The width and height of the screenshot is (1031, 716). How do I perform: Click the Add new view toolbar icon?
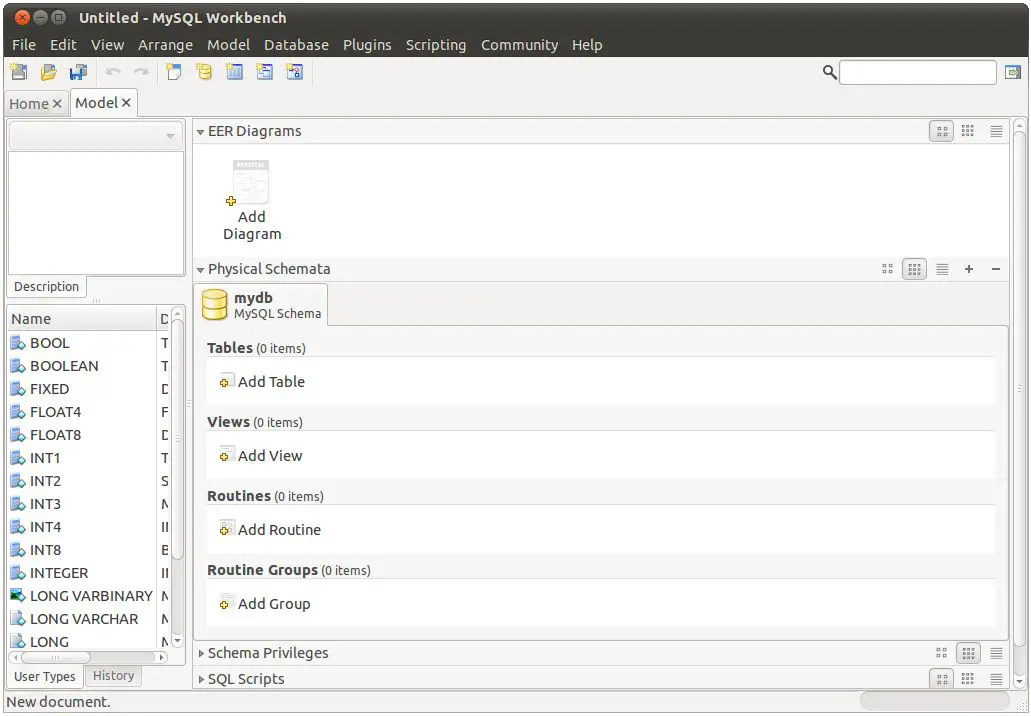coord(264,72)
